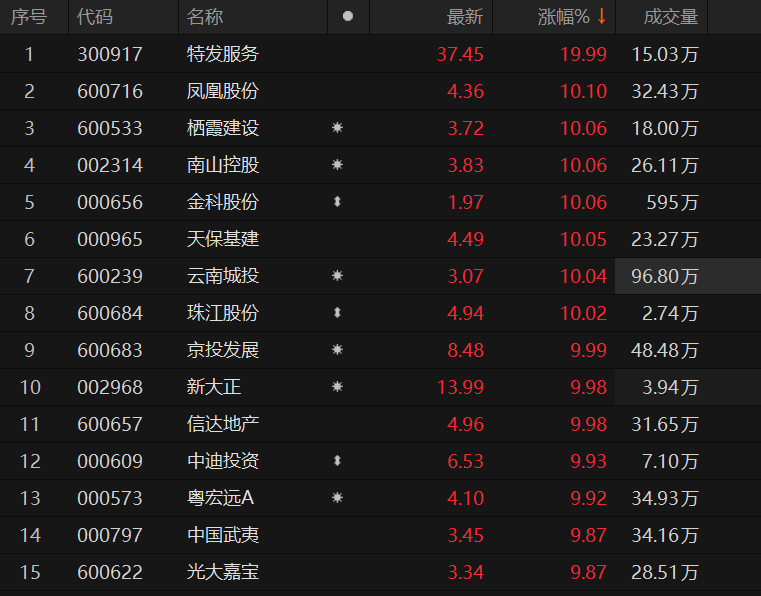
Task: Click the 代码 column header
Action: (95, 17)
